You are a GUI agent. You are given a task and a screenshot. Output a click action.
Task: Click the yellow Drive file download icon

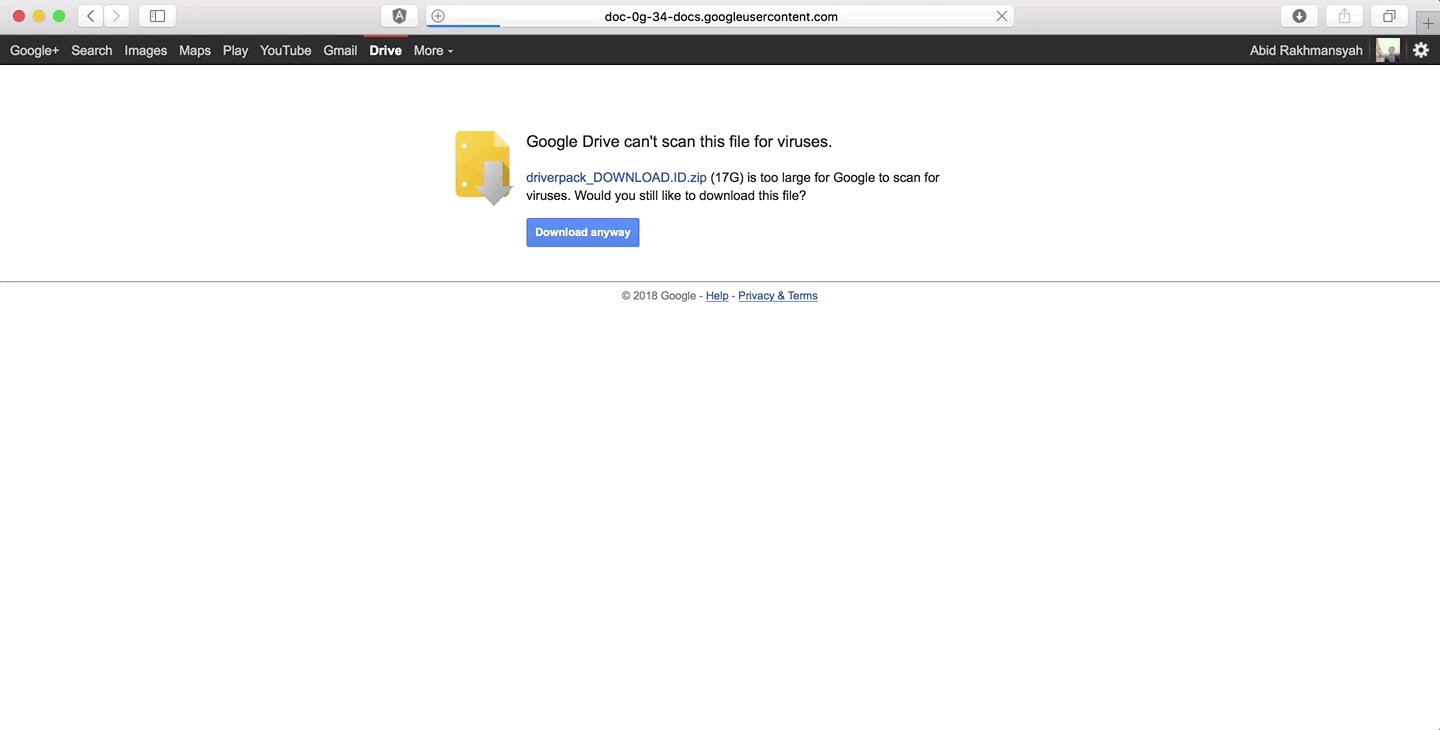pos(484,168)
